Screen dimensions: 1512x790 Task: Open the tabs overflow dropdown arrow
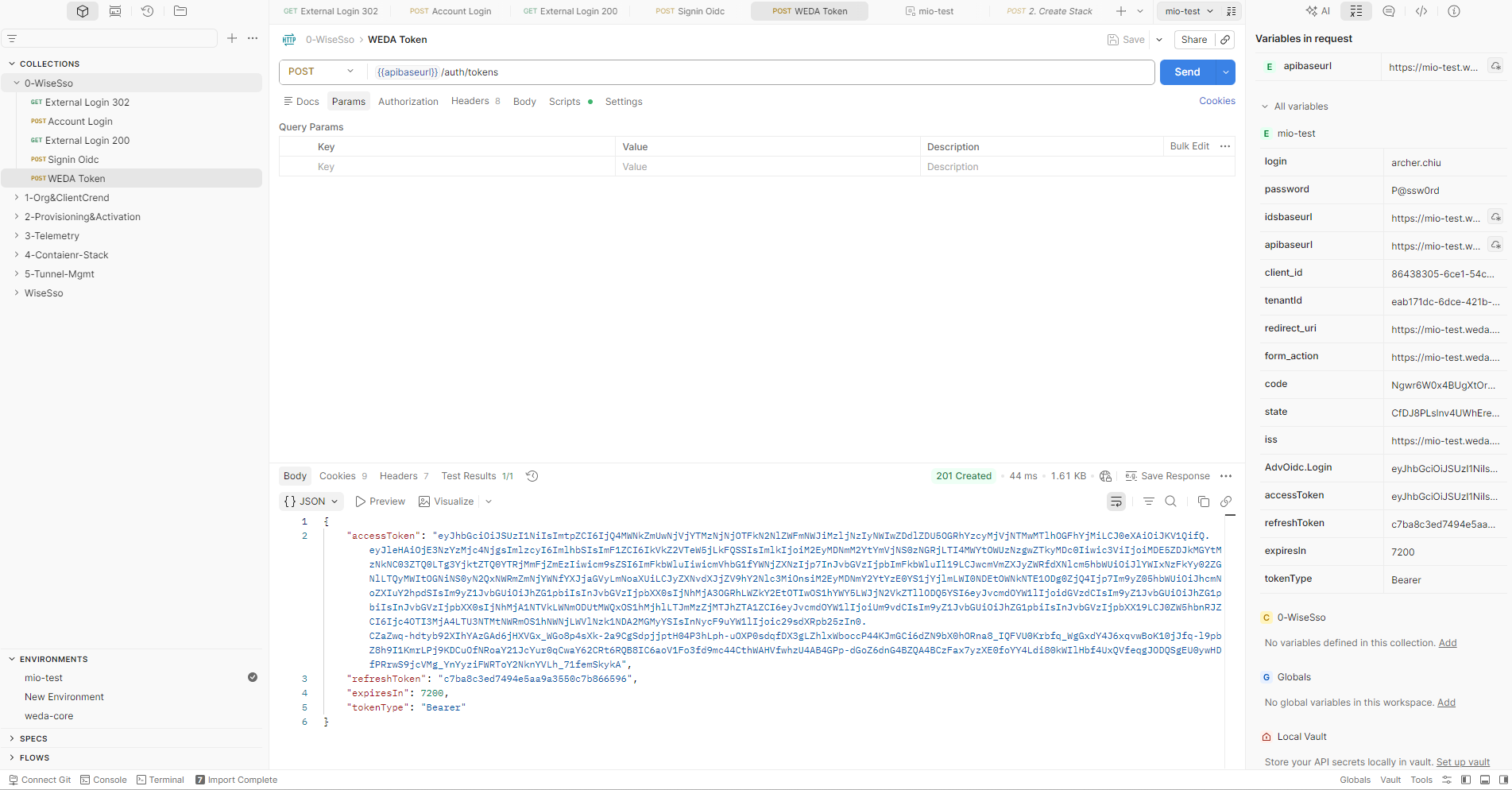click(x=1140, y=11)
